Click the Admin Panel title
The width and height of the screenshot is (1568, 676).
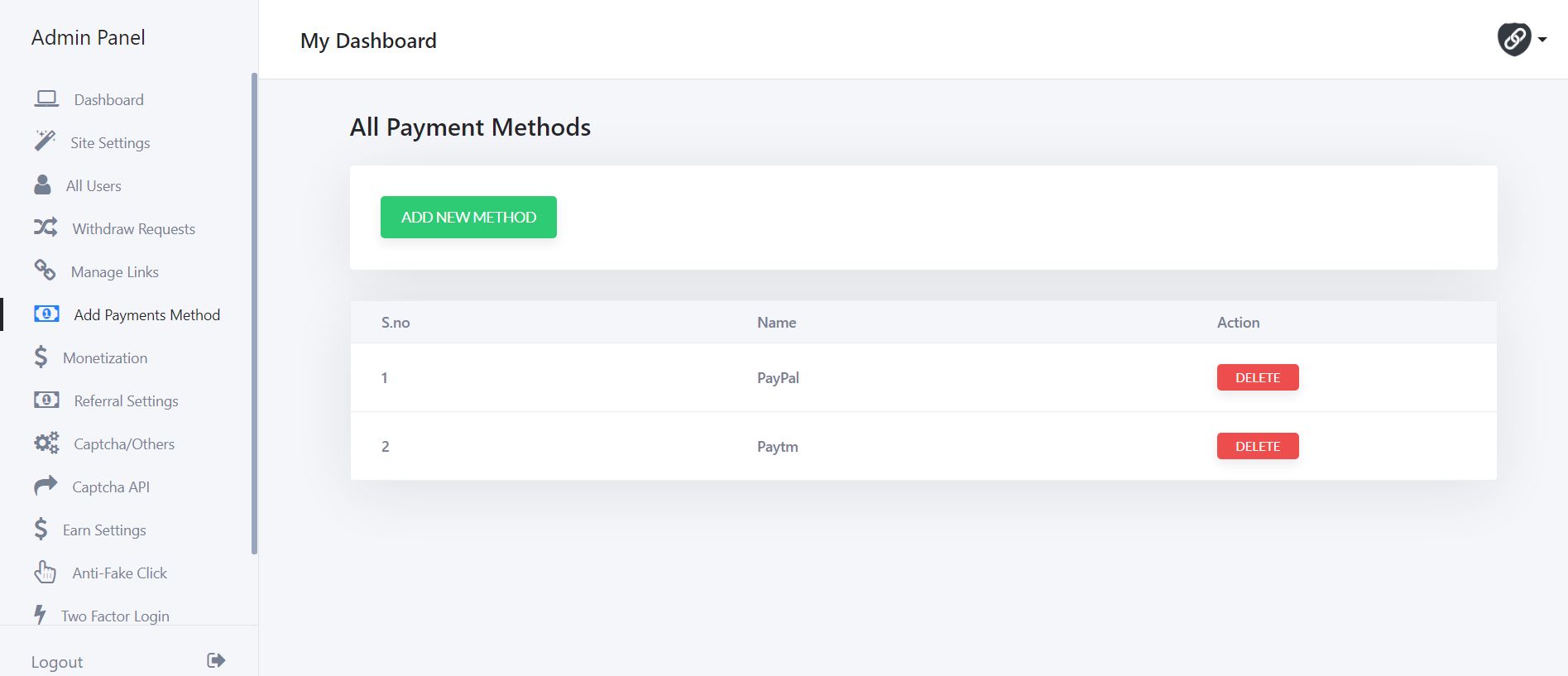pos(89,37)
